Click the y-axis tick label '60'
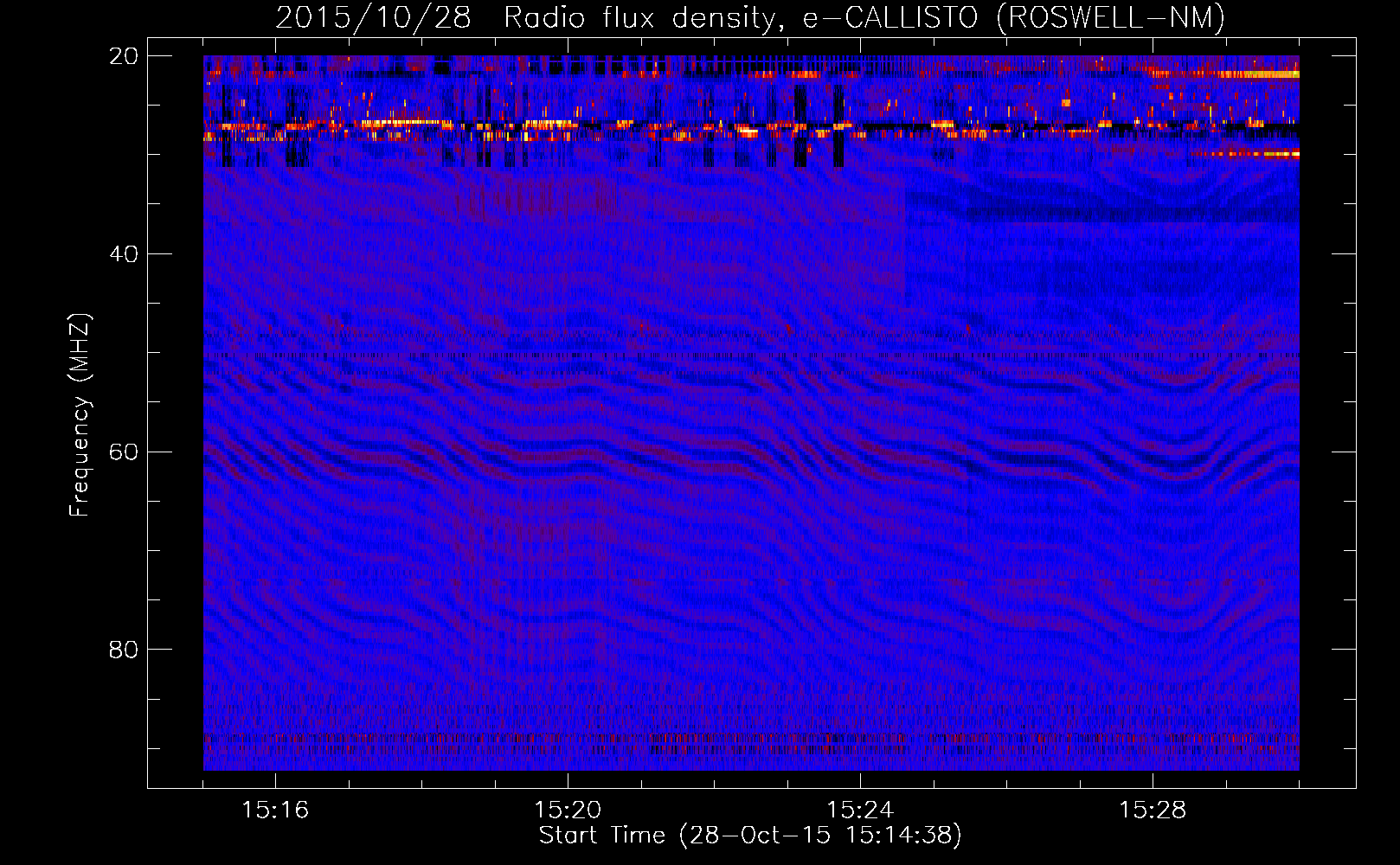The image size is (1400, 865). point(123,452)
